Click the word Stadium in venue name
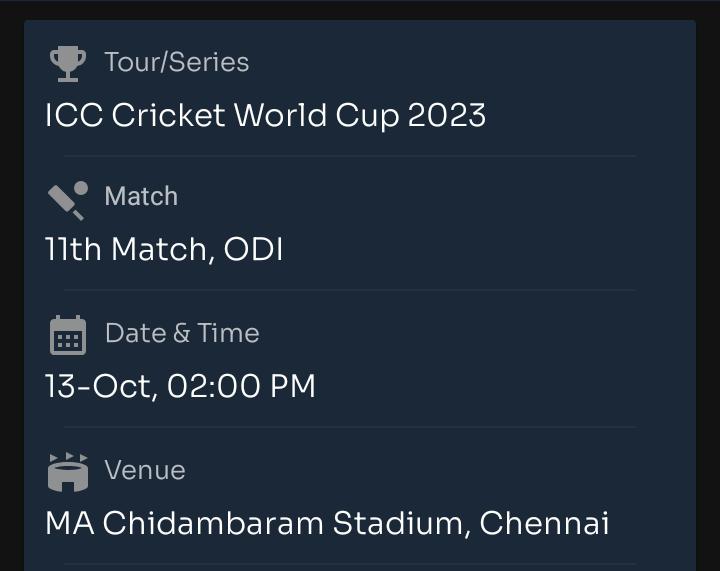 click(398, 523)
